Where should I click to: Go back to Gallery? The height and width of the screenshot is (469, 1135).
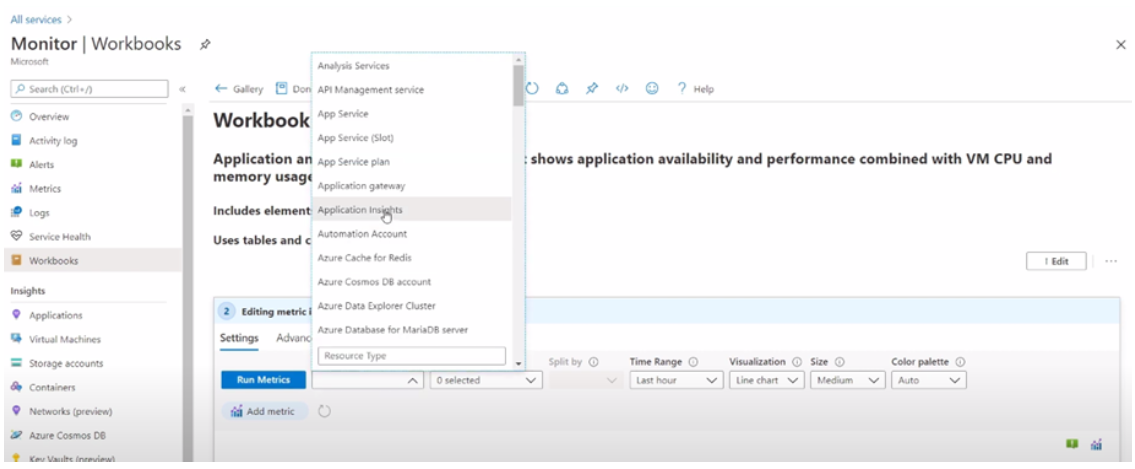(240, 89)
